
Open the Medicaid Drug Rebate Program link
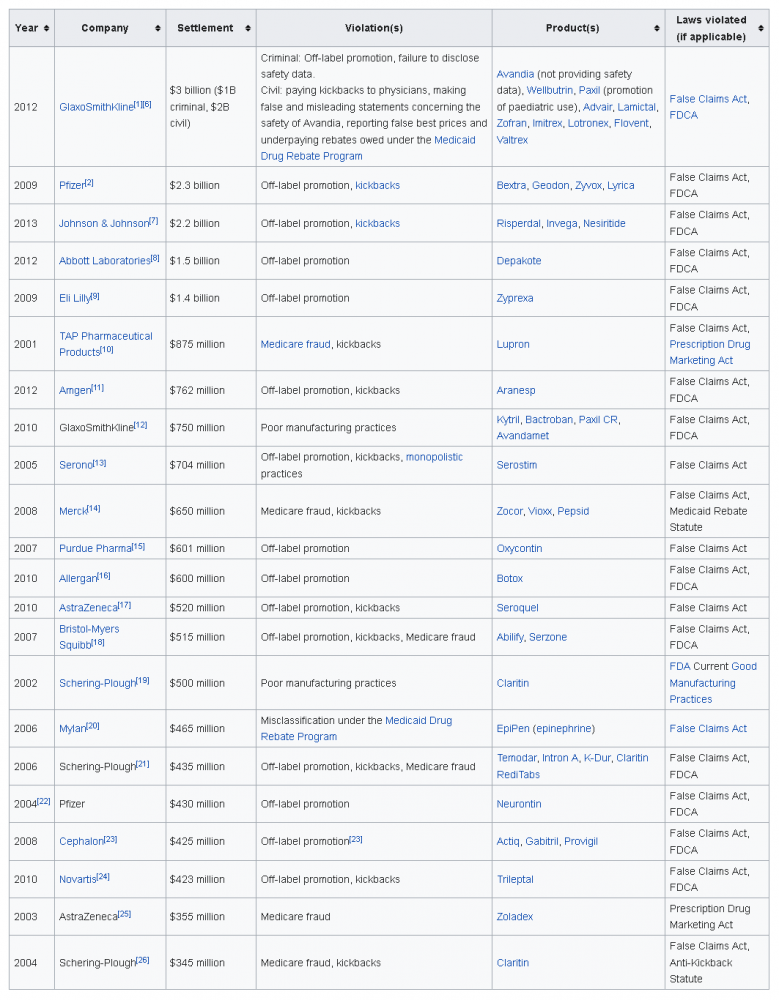454,140
